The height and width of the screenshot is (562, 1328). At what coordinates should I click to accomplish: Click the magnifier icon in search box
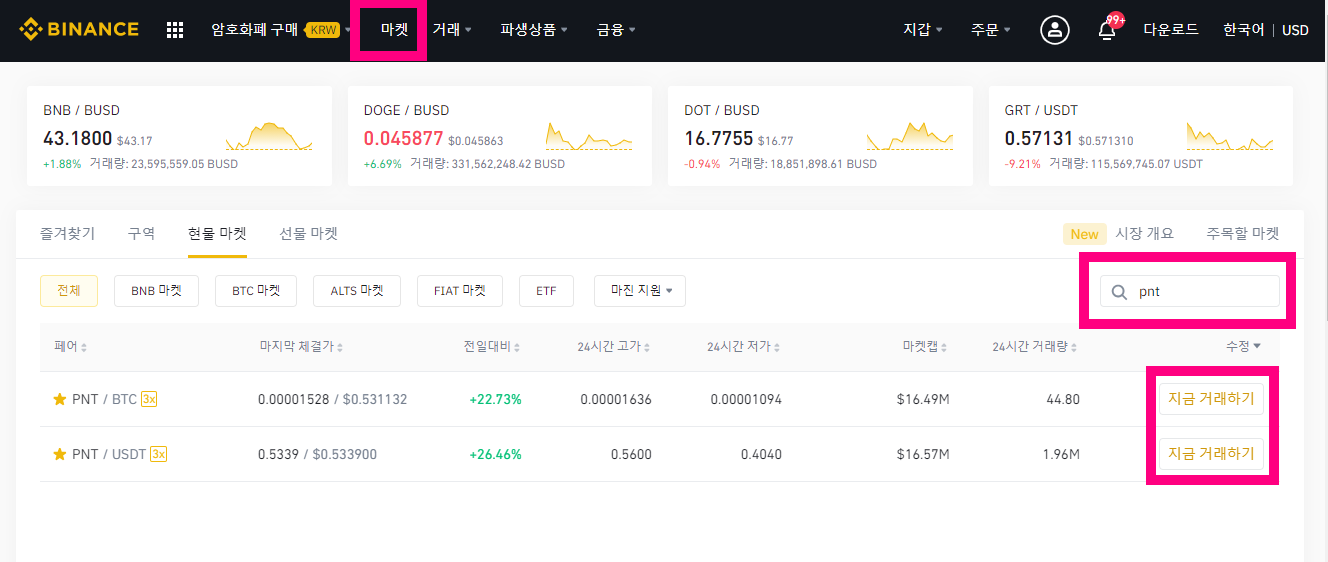click(1119, 292)
